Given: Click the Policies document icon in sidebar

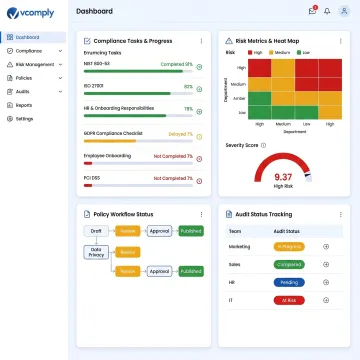Looking at the screenshot, I should [x=10, y=78].
